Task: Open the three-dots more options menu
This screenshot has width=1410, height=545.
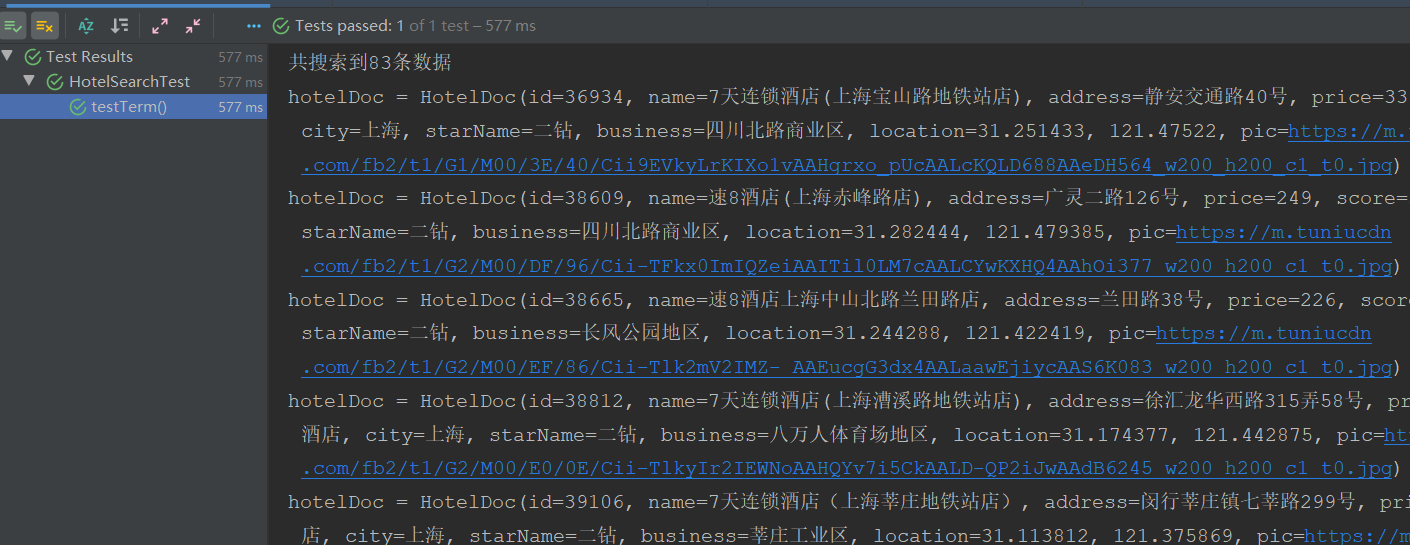Action: (253, 25)
